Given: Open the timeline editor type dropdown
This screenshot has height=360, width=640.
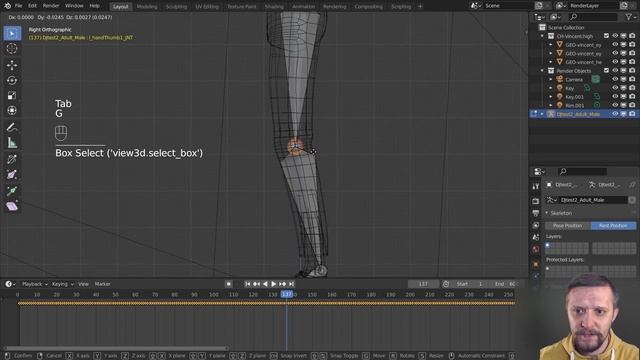Looking at the screenshot, I should [10, 284].
